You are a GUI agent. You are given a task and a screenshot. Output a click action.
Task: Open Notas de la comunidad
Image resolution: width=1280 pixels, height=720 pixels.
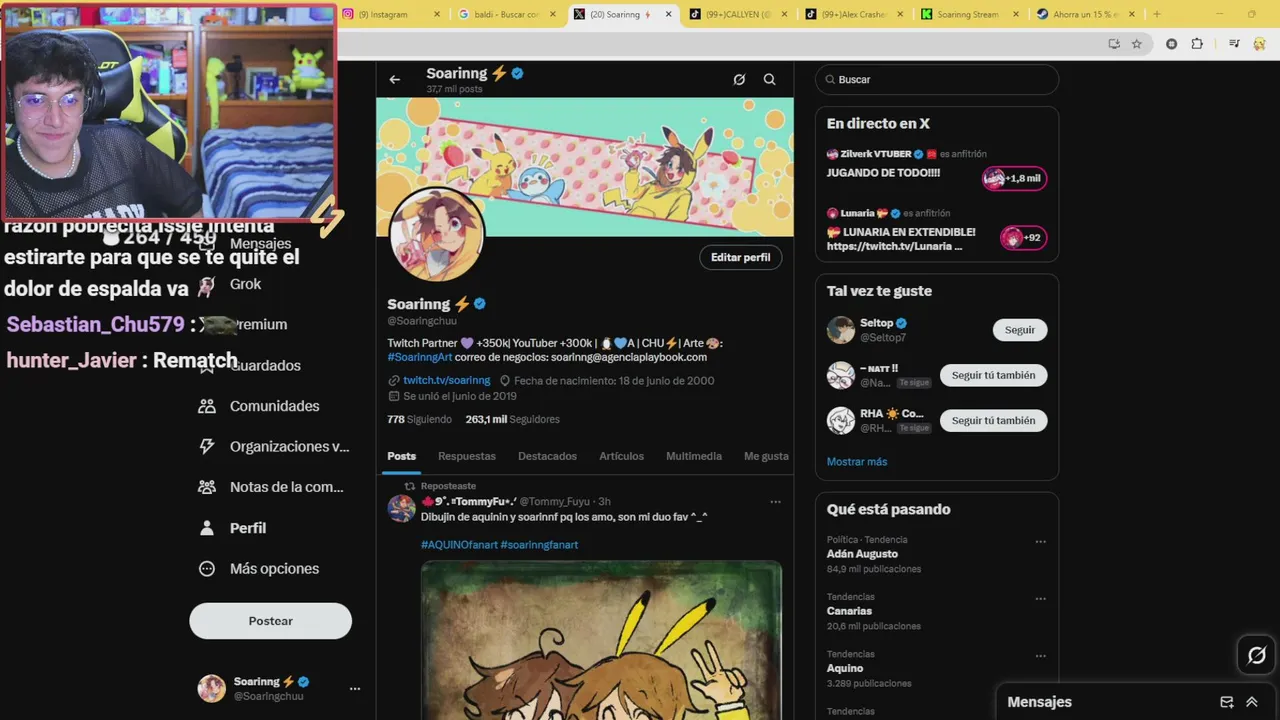pyautogui.click(x=271, y=487)
